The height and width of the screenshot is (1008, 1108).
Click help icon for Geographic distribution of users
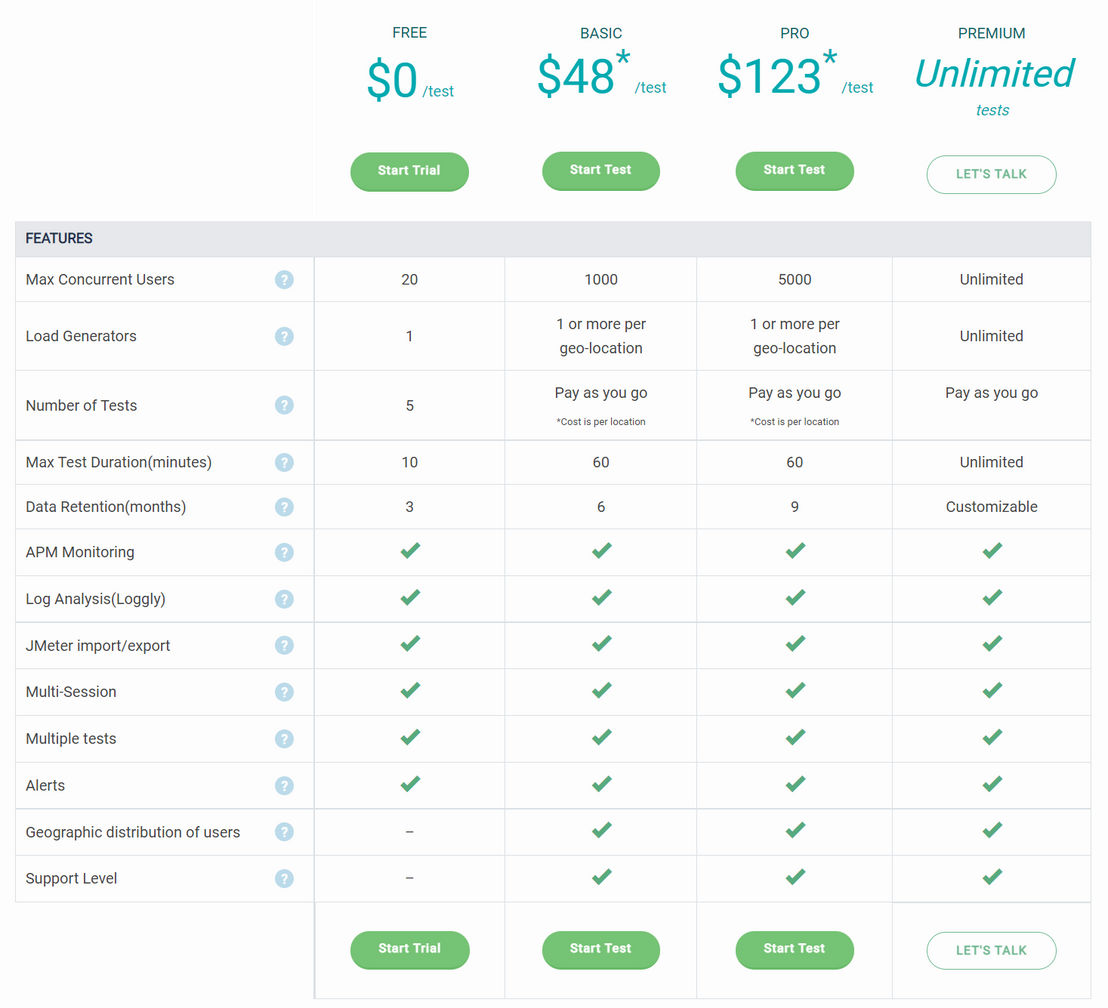tap(284, 833)
